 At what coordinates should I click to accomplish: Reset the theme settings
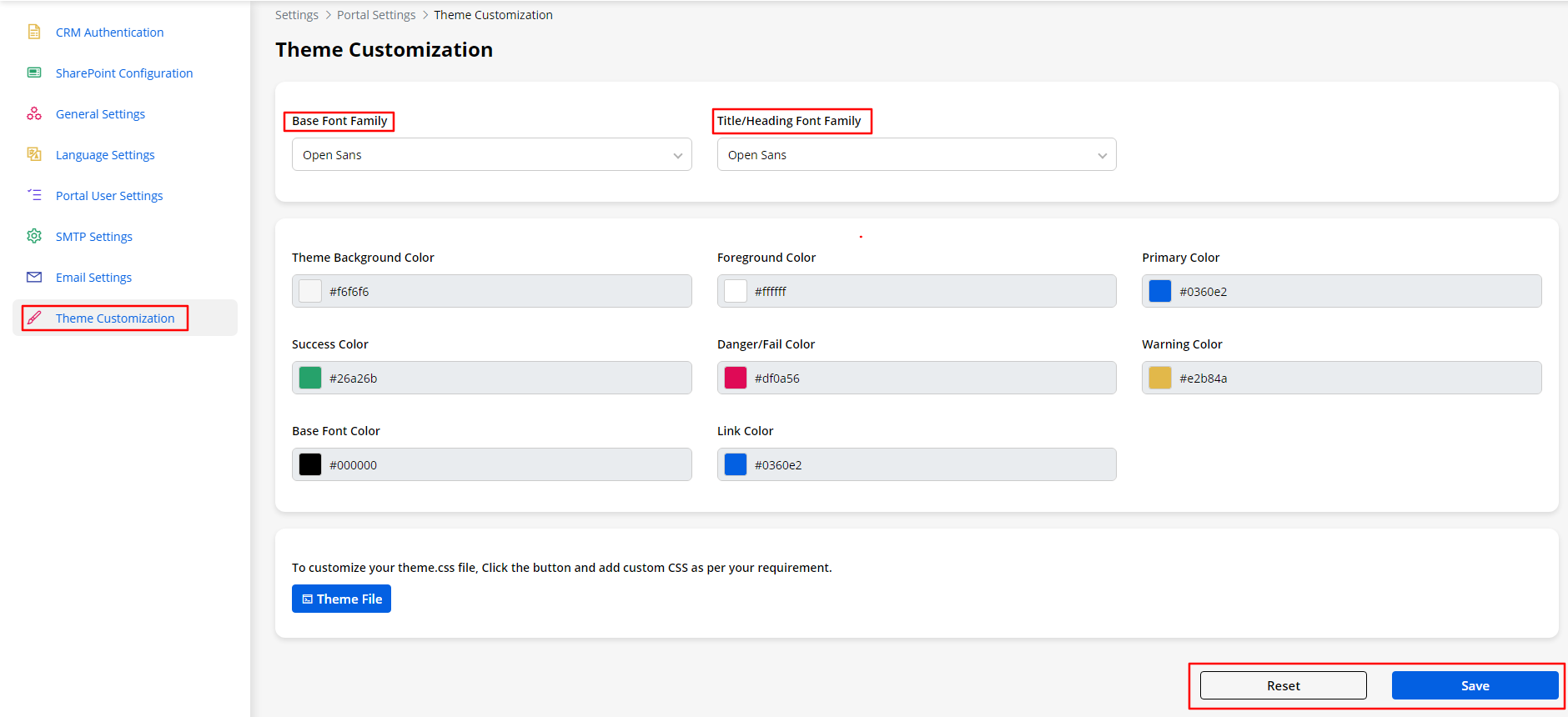coord(1283,685)
